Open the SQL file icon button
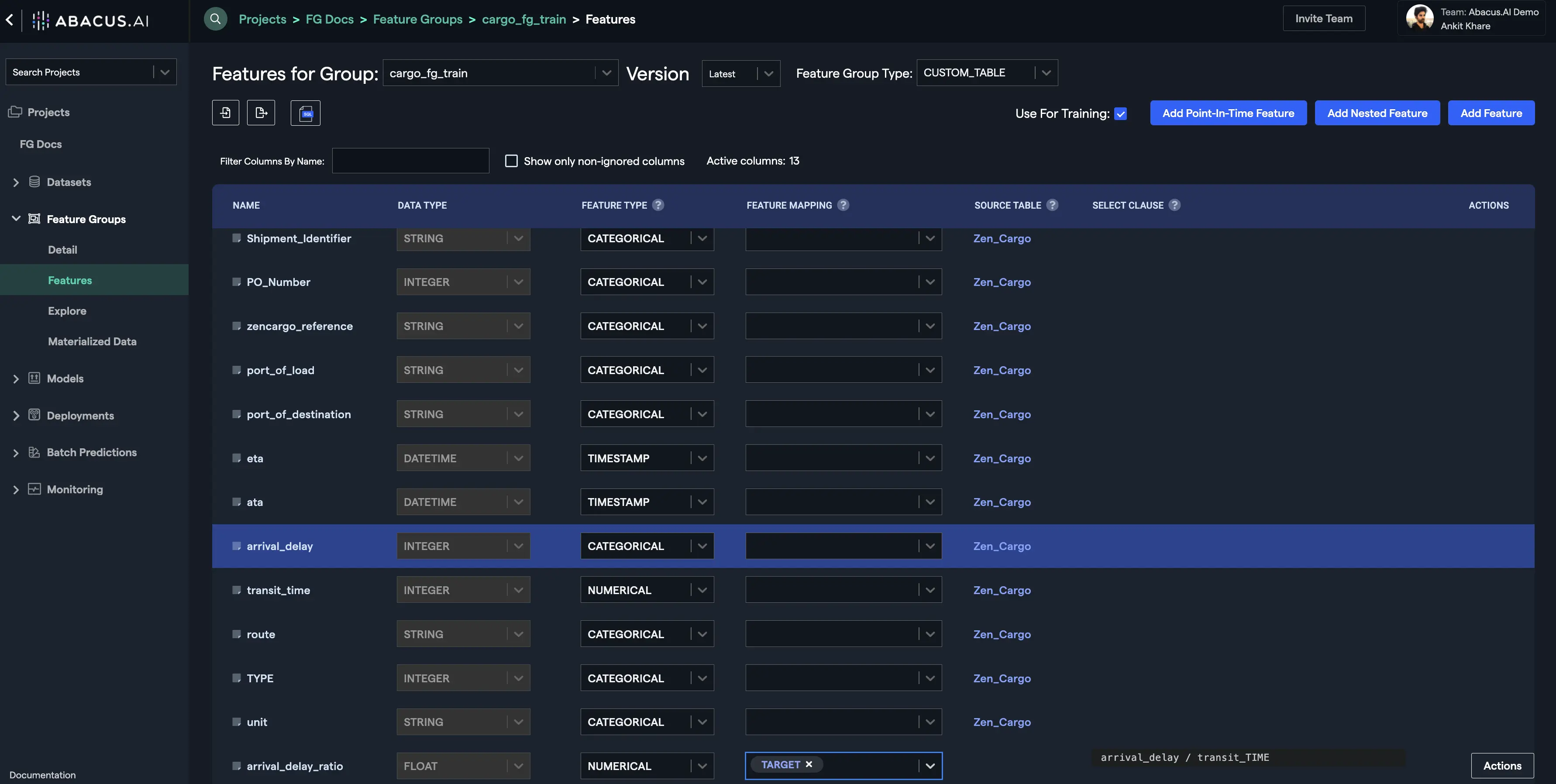 click(x=306, y=113)
